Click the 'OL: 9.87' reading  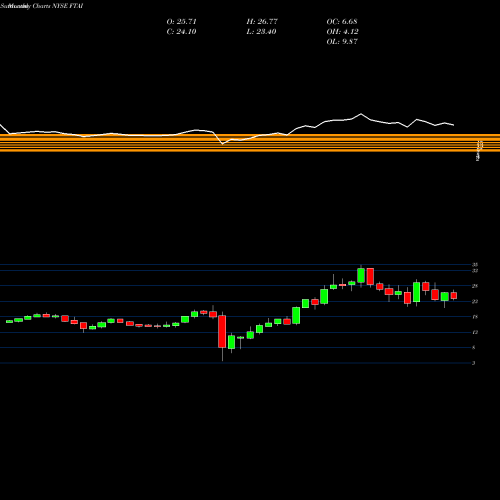pyautogui.click(x=342, y=42)
